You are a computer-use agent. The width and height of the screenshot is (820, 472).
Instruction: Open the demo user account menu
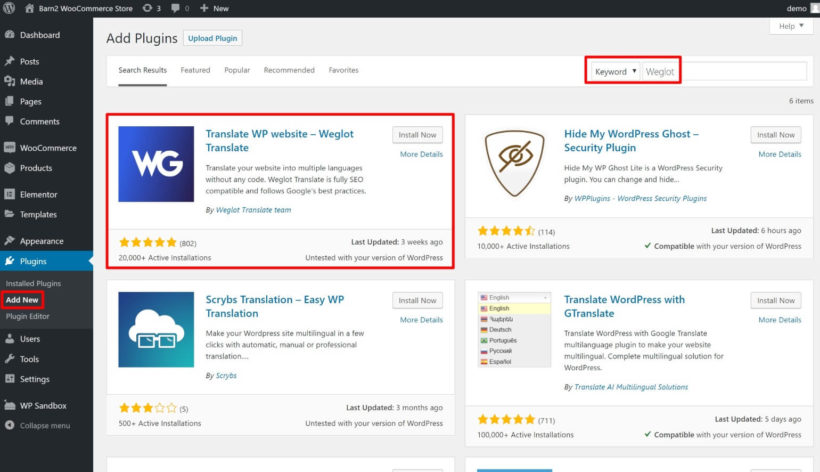(802, 8)
